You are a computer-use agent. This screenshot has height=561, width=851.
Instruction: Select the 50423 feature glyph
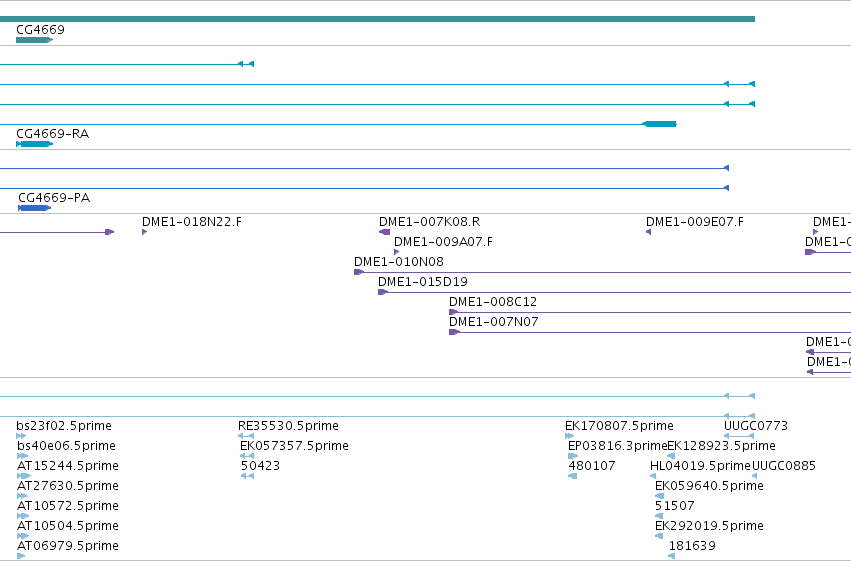pyautogui.click(x=247, y=476)
